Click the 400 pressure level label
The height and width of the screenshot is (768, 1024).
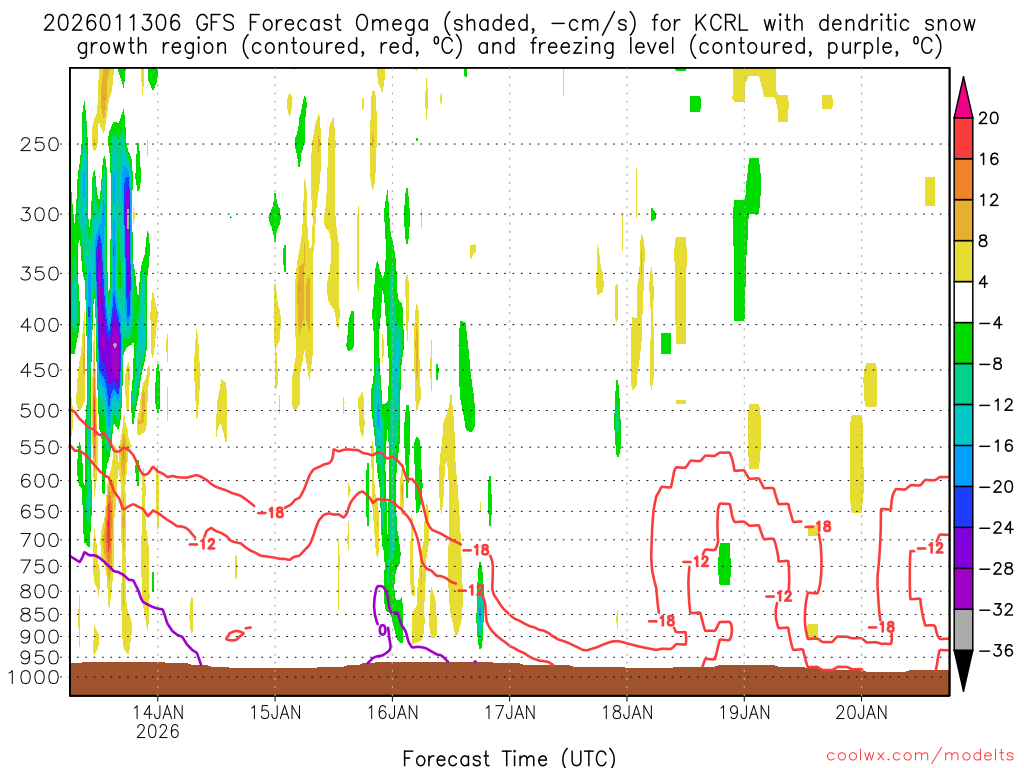40,325
